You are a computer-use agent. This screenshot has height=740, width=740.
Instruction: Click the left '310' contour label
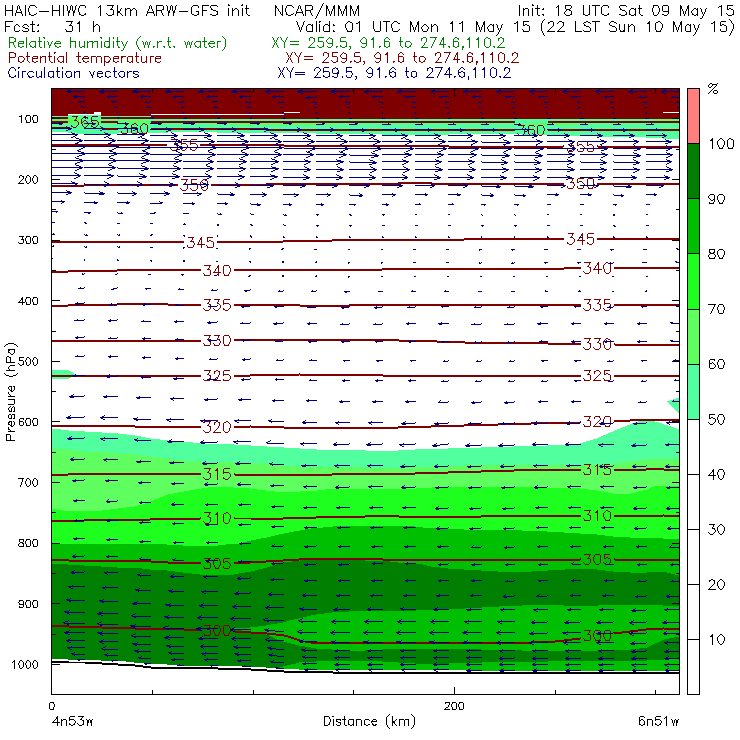click(x=217, y=518)
